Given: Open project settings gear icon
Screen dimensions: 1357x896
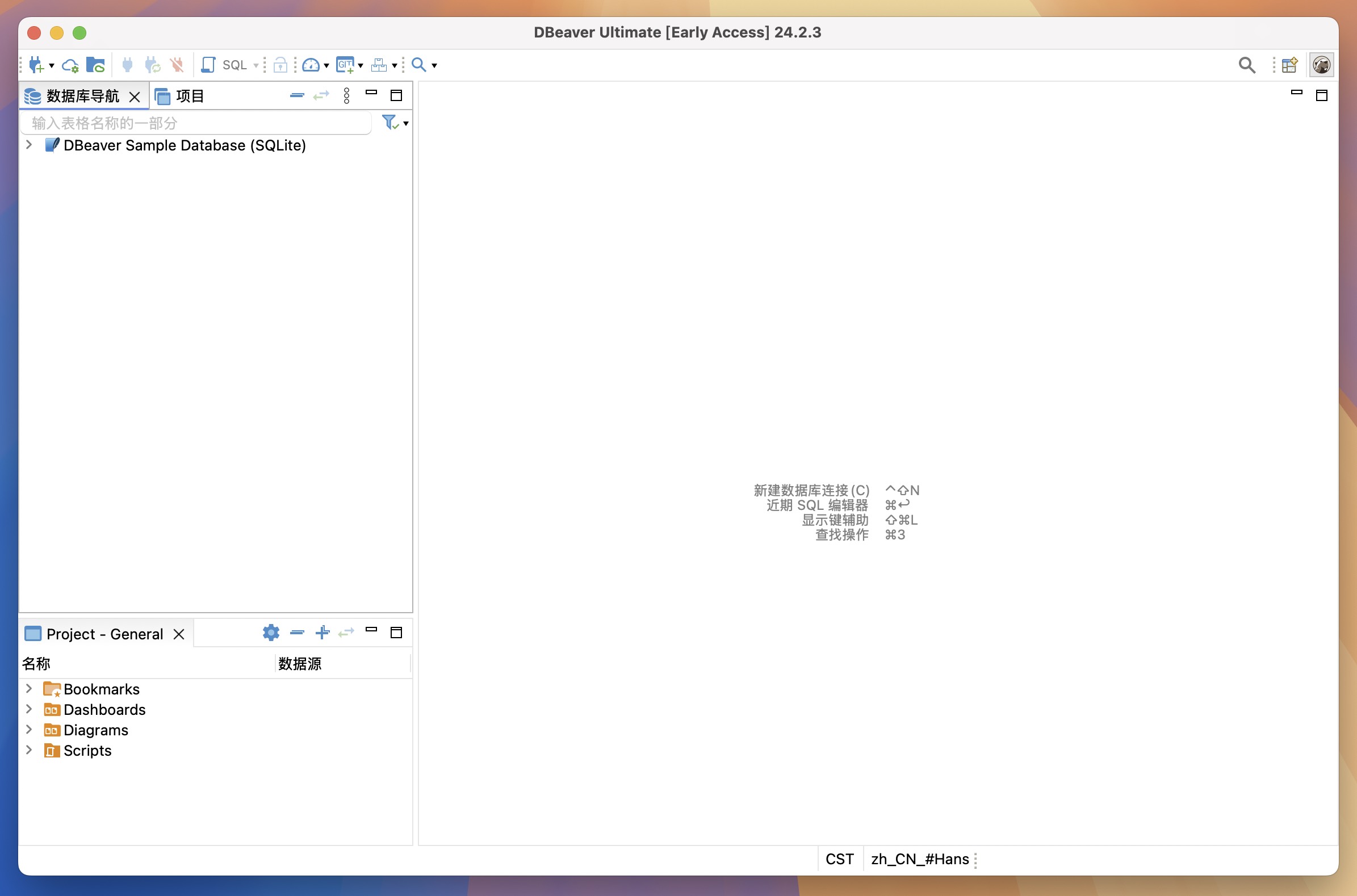Looking at the screenshot, I should (x=271, y=632).
